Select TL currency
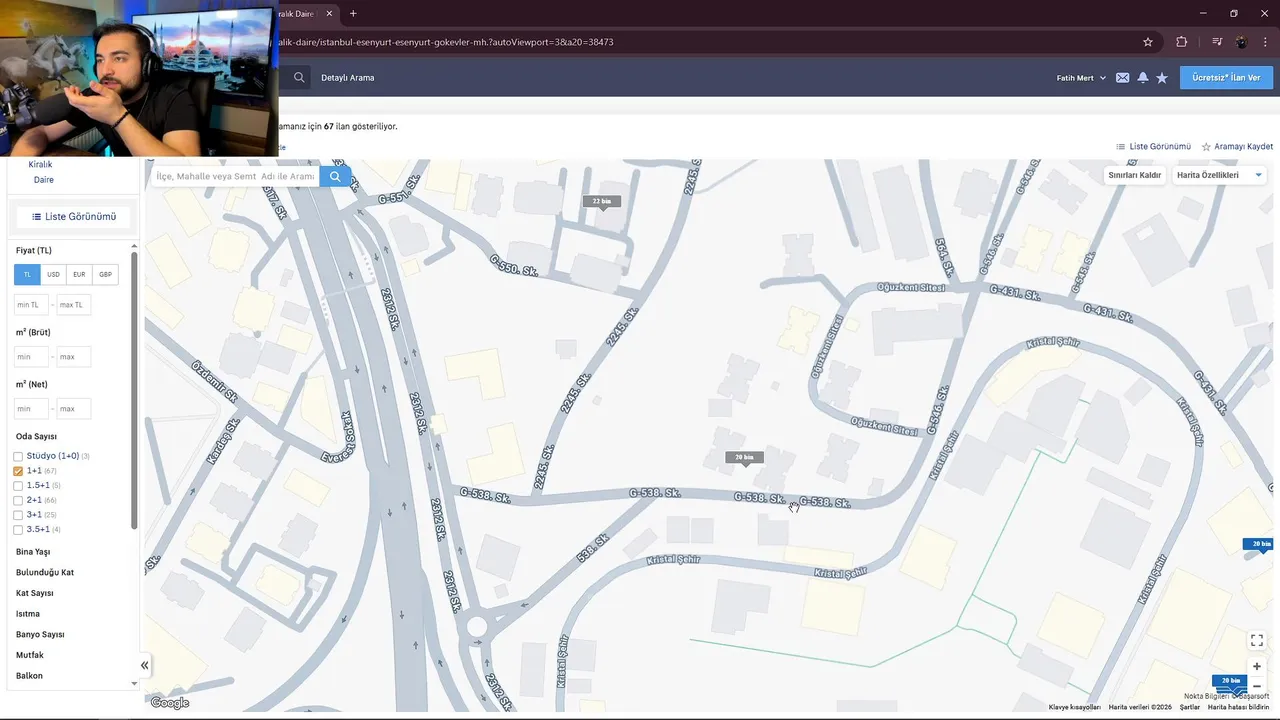This screenshot has height=720, width=1280. [27, 274]
